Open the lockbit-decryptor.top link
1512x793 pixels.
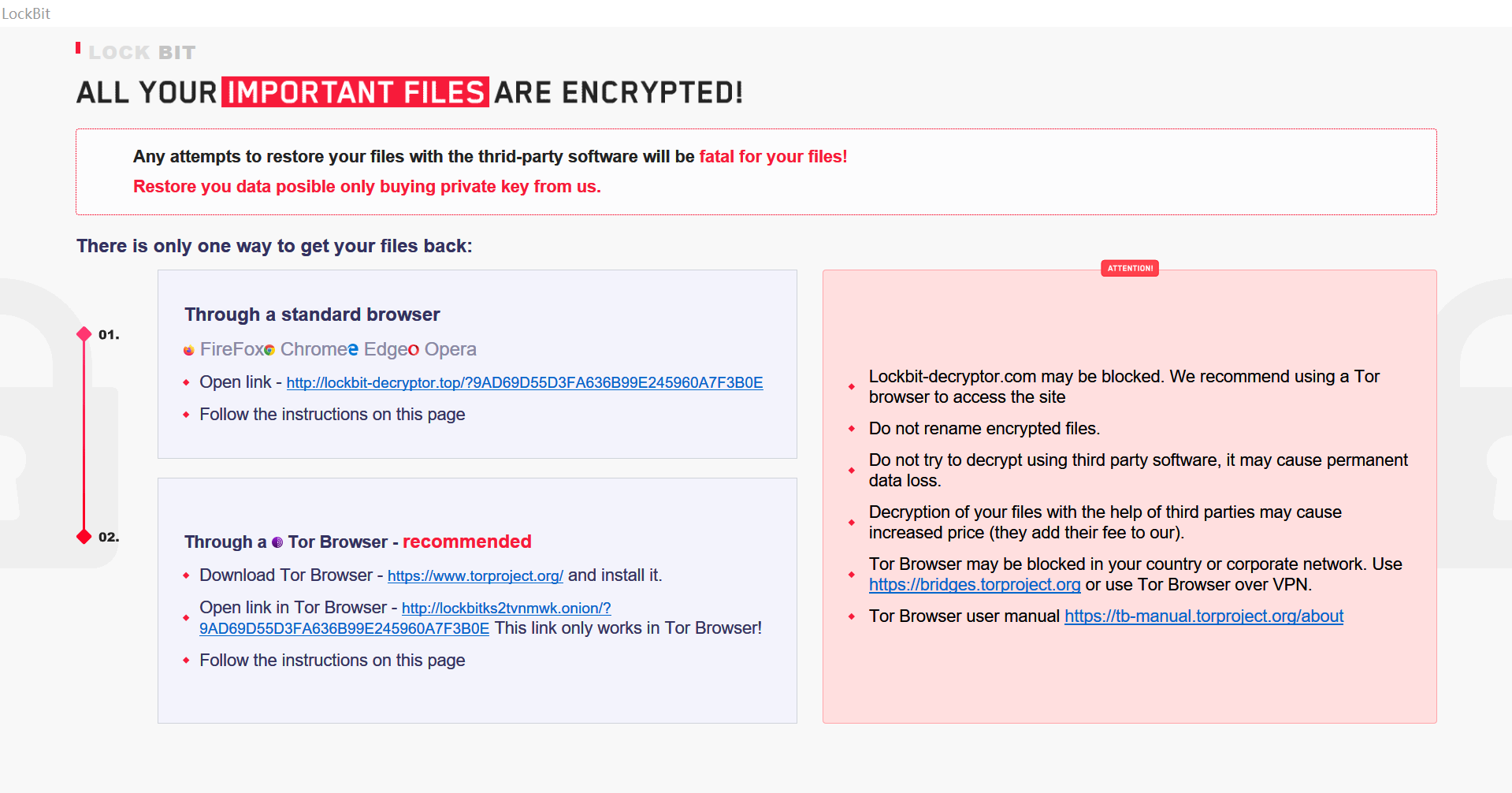525,382
